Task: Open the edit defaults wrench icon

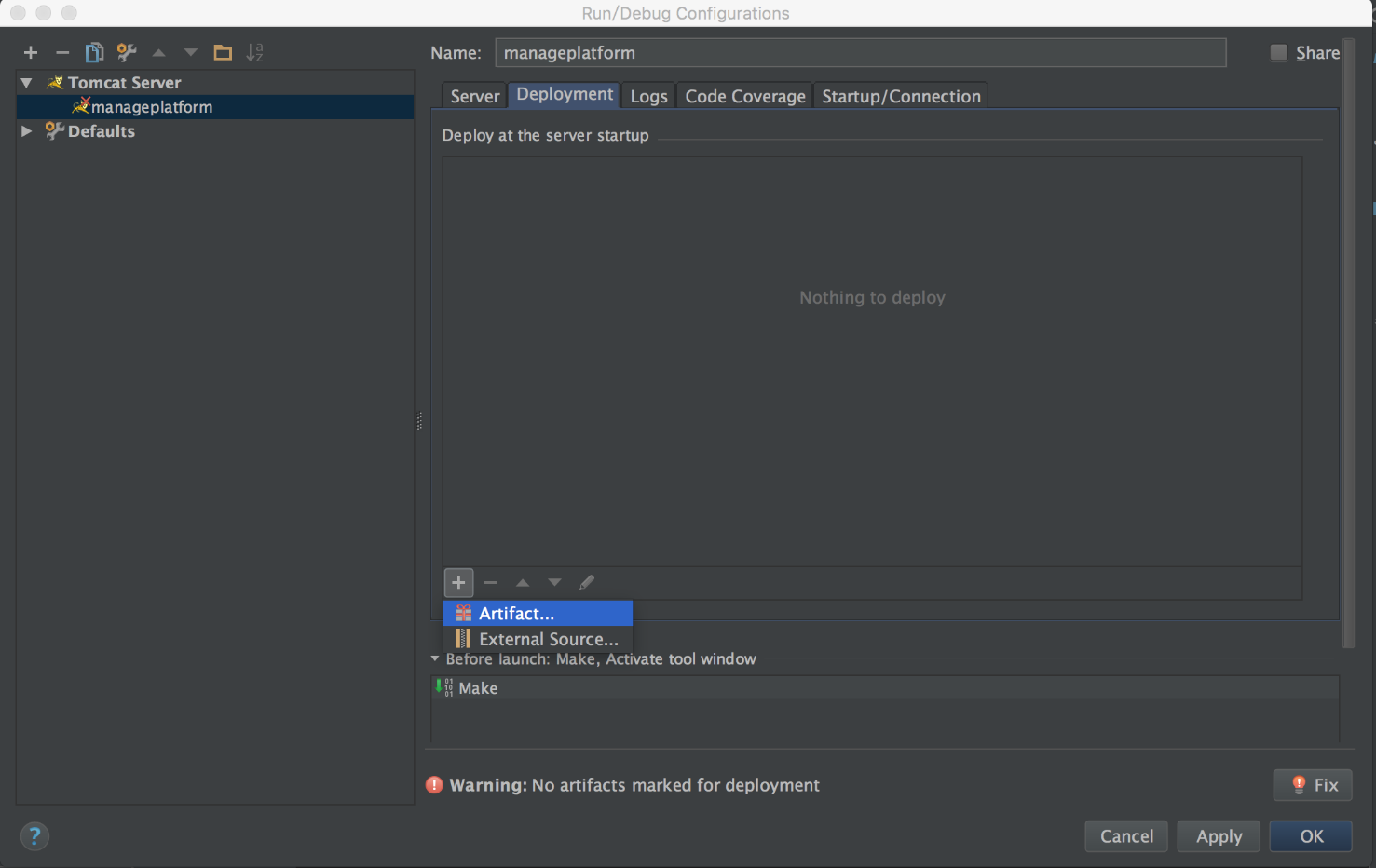Action: (127, 53)
